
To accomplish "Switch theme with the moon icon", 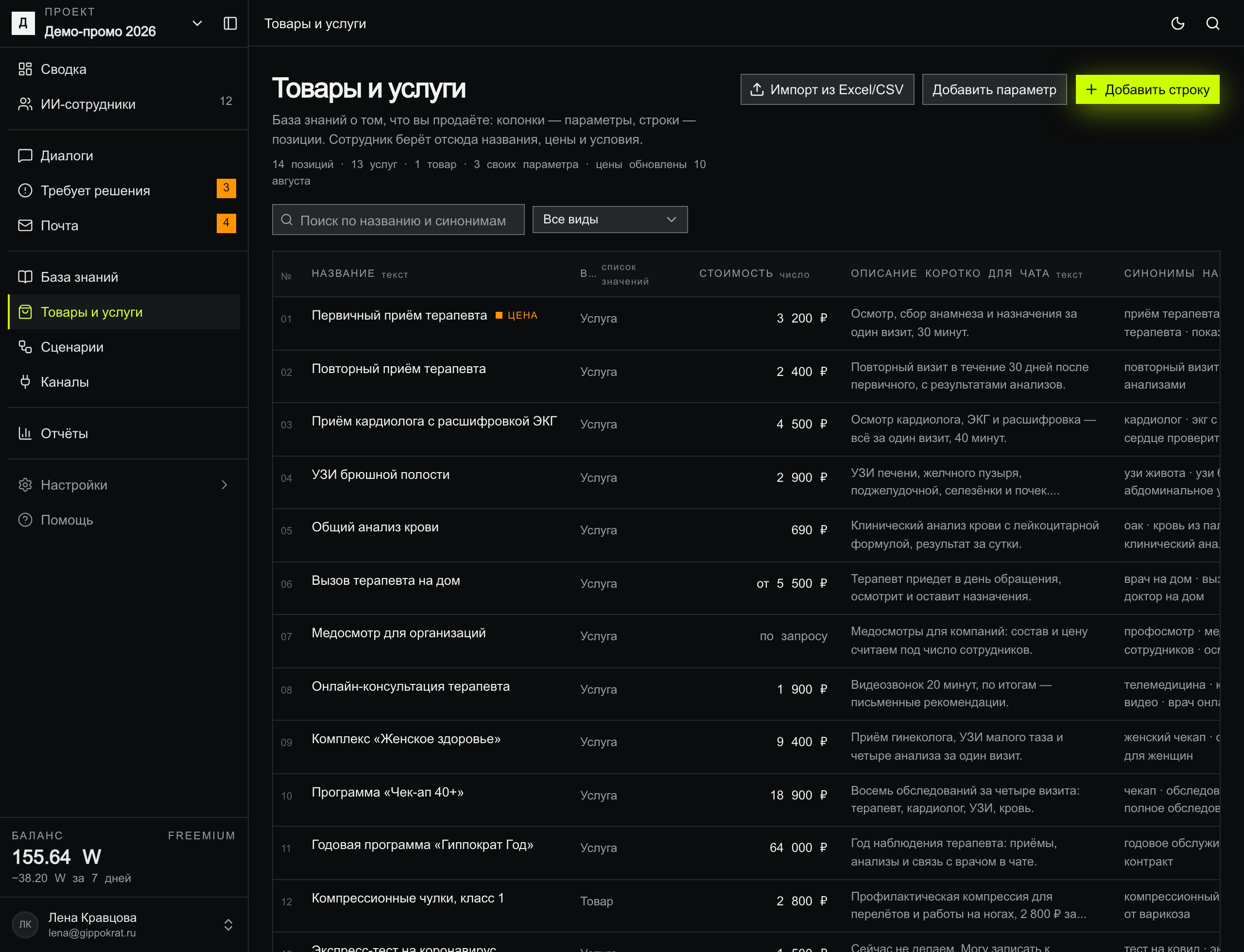I will point(1177,23).
